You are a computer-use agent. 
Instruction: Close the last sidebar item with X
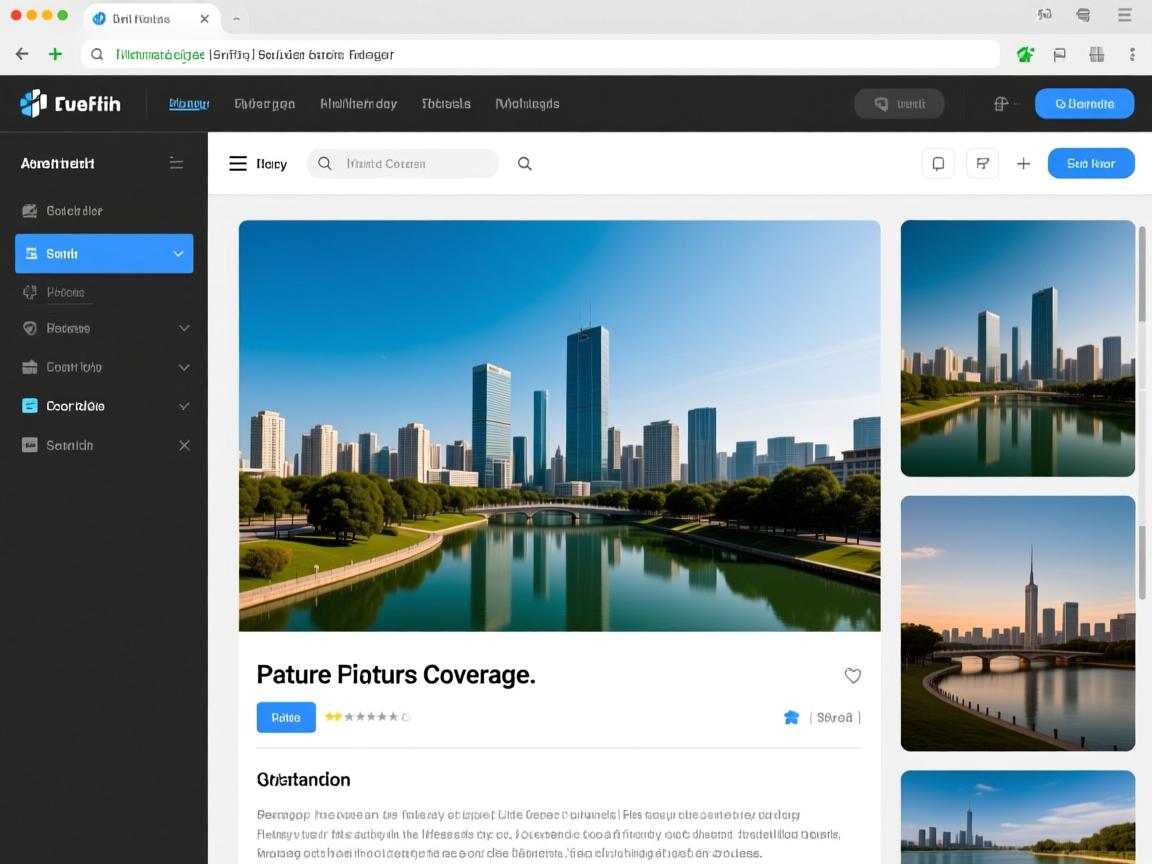pos(184,445)
